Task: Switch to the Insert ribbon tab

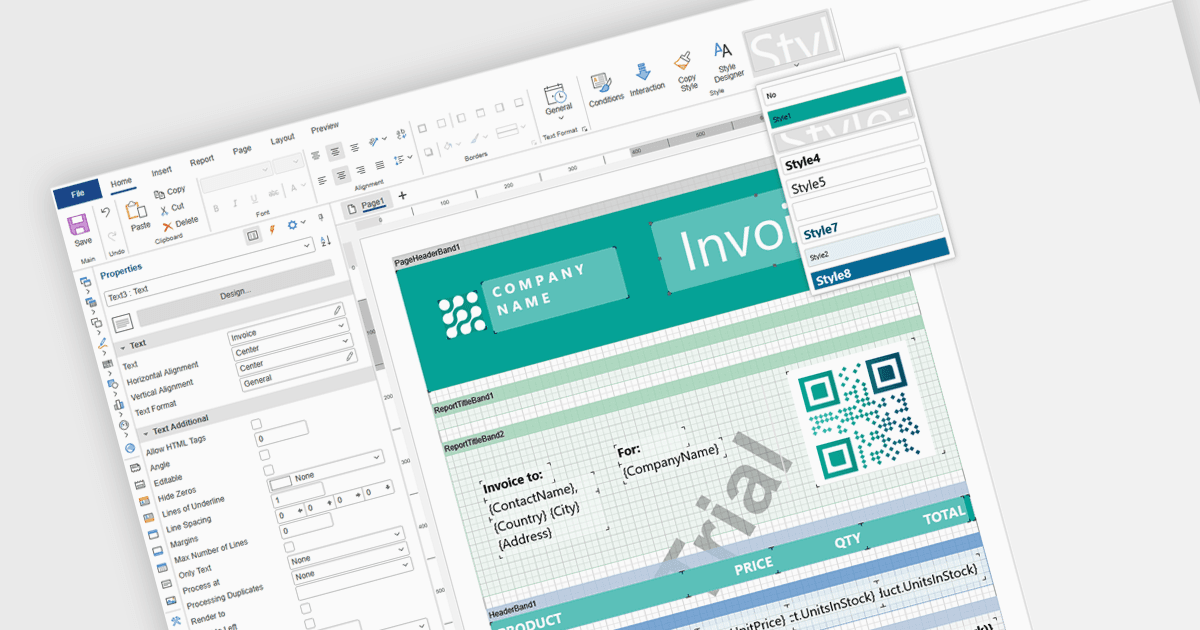Action: tap(161, 171)
